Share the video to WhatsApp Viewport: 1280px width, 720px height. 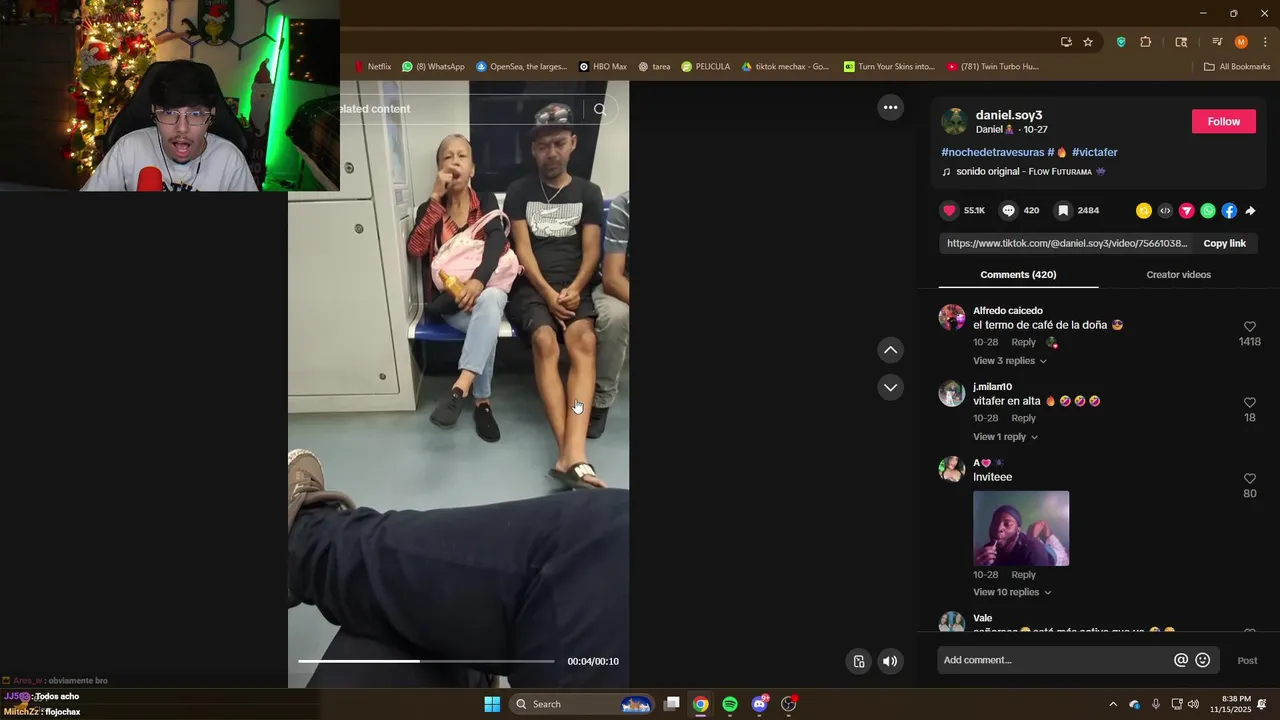[1208, 210]
